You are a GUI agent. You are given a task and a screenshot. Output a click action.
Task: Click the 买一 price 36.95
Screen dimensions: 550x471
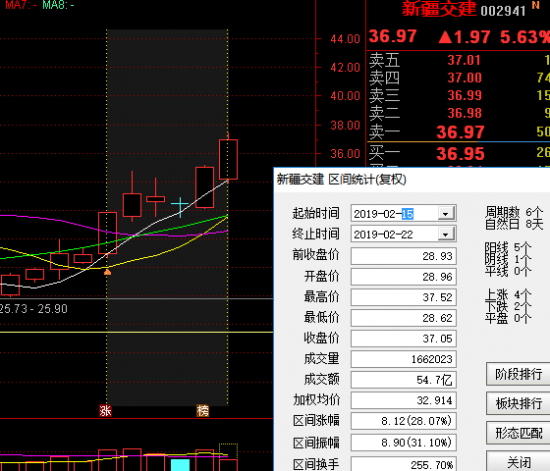point(461,154)
